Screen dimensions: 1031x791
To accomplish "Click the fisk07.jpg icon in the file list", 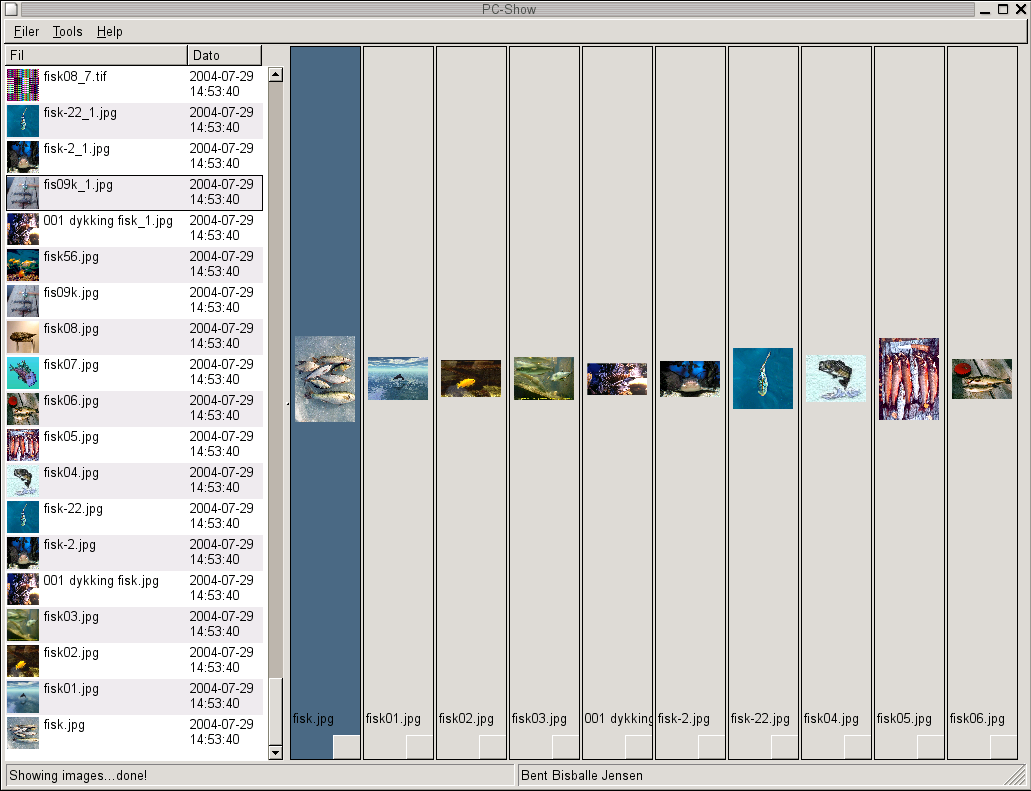I will click(x=23, y=373).
